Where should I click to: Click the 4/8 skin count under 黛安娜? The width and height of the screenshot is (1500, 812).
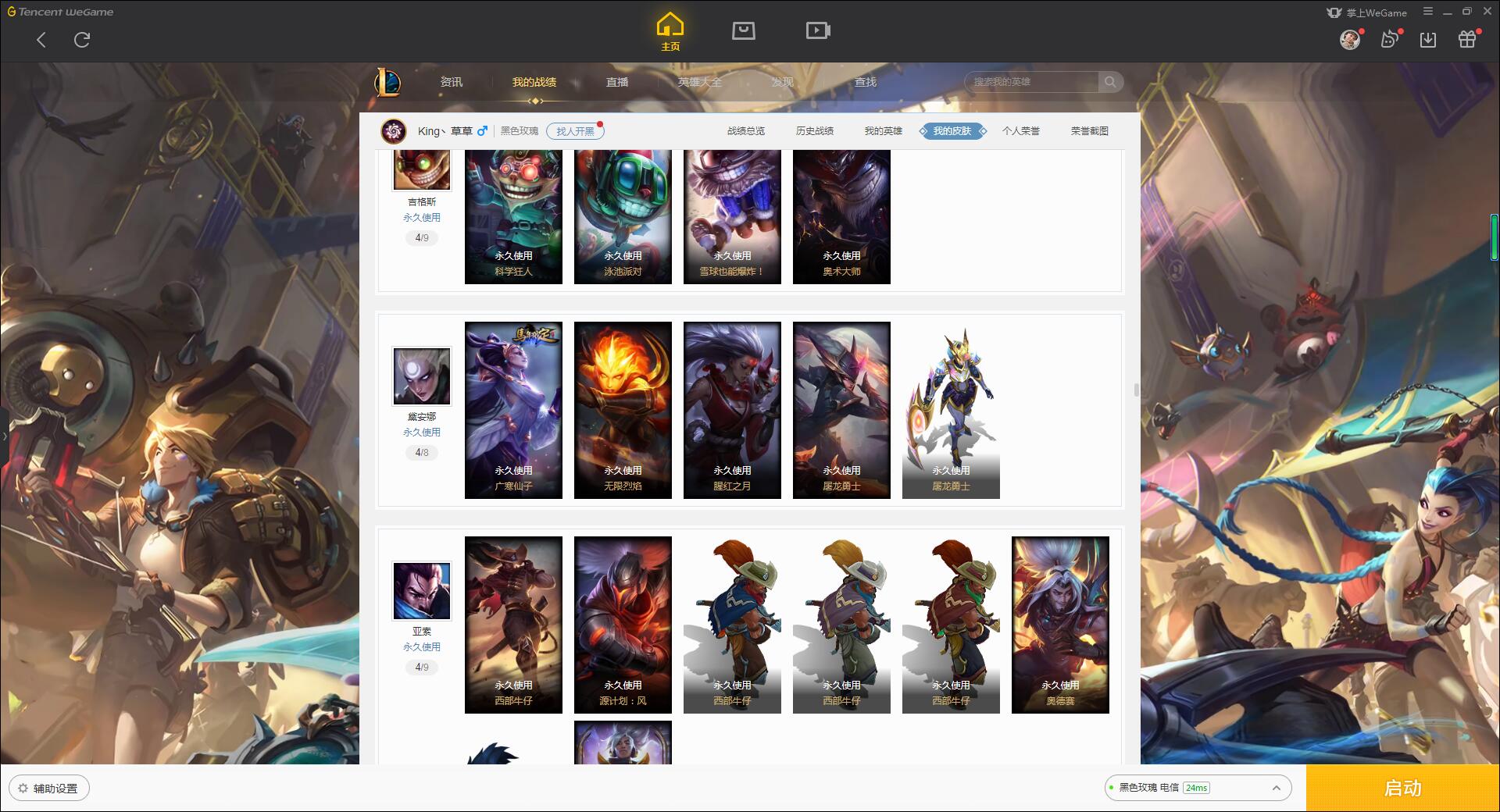[422, 453]
